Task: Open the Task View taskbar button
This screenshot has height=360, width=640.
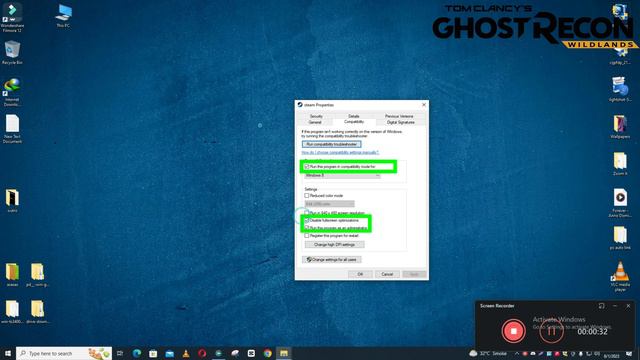Action: pyautogui.click(x=120, y=353)
